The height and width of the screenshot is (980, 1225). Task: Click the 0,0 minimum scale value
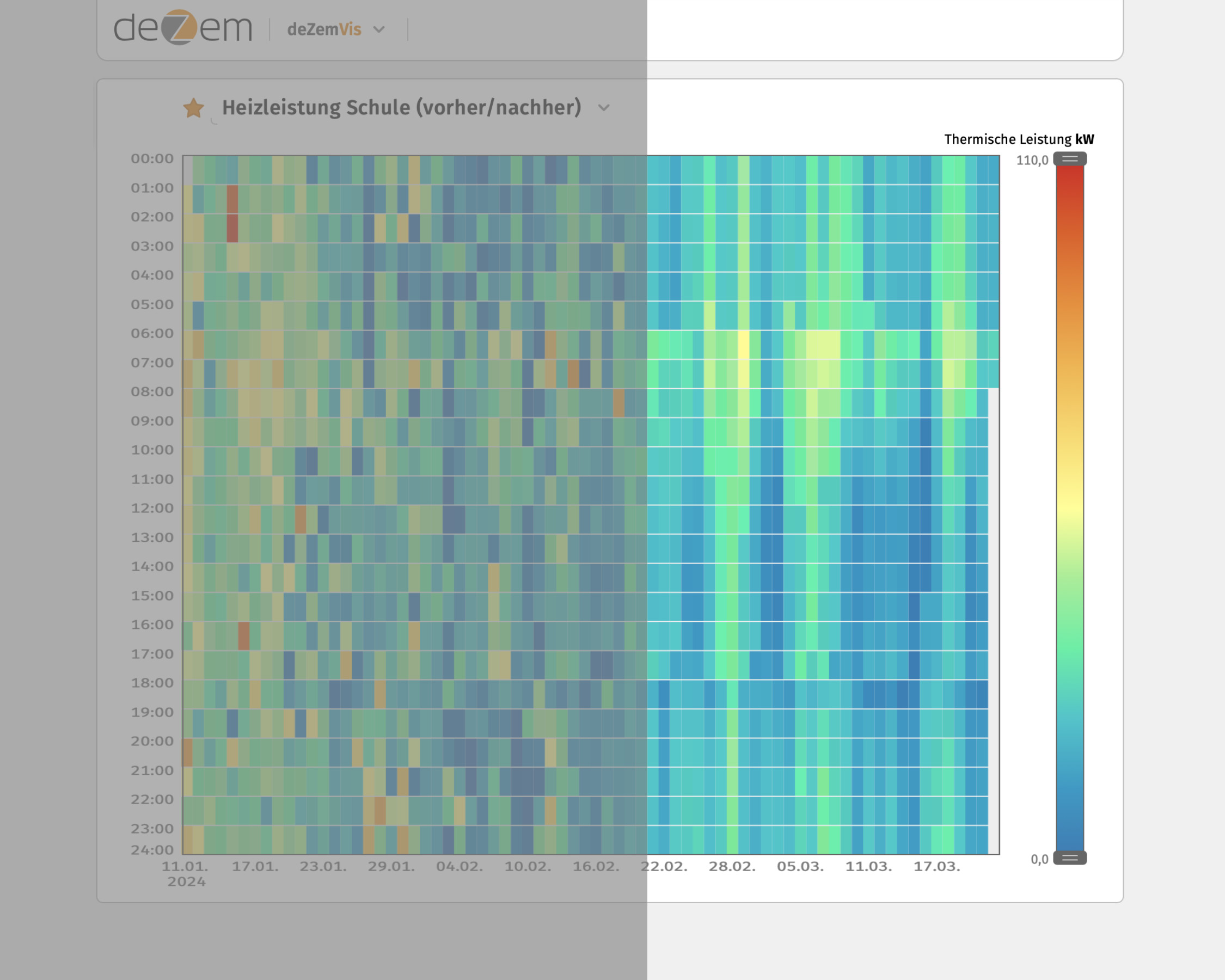click(1039, 859)
